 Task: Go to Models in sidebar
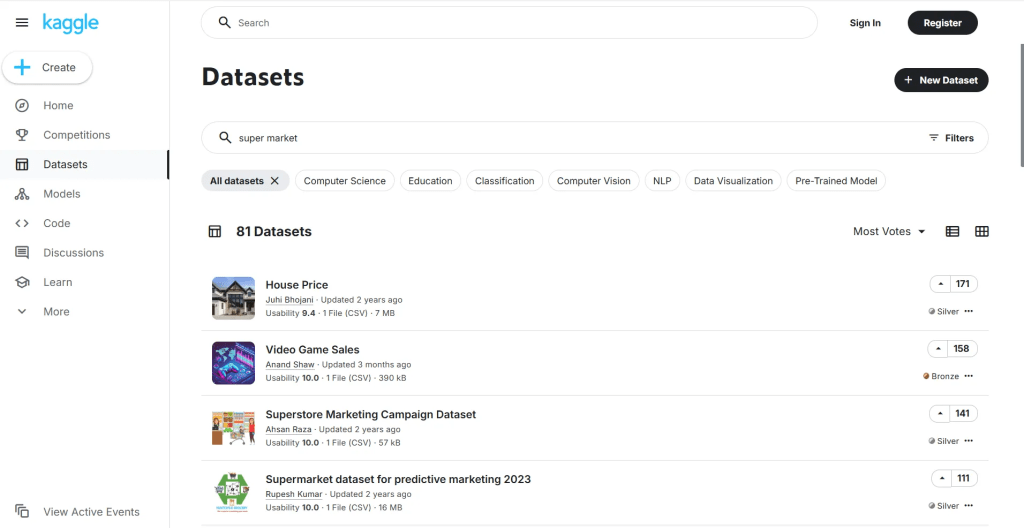tap(61, 194)
